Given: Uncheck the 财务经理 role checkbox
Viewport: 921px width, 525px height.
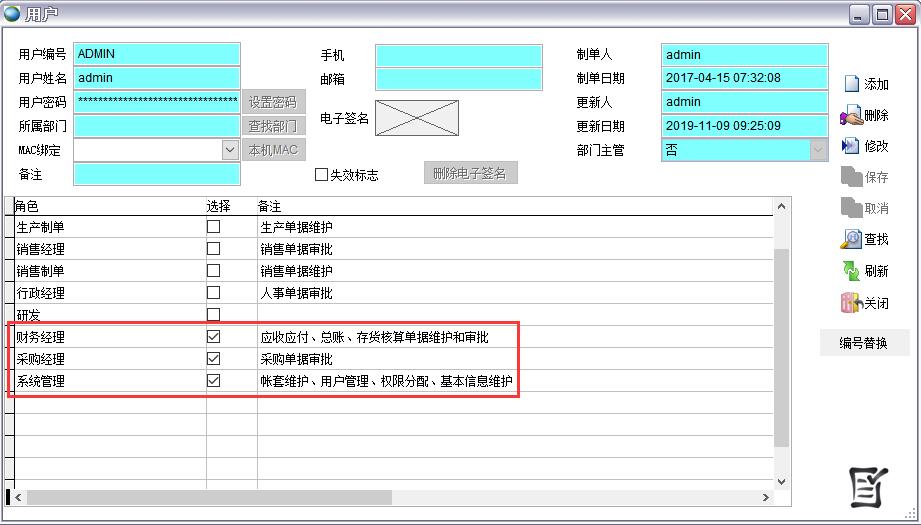Looking at the screenshot, I should click(x=213, y=337).
